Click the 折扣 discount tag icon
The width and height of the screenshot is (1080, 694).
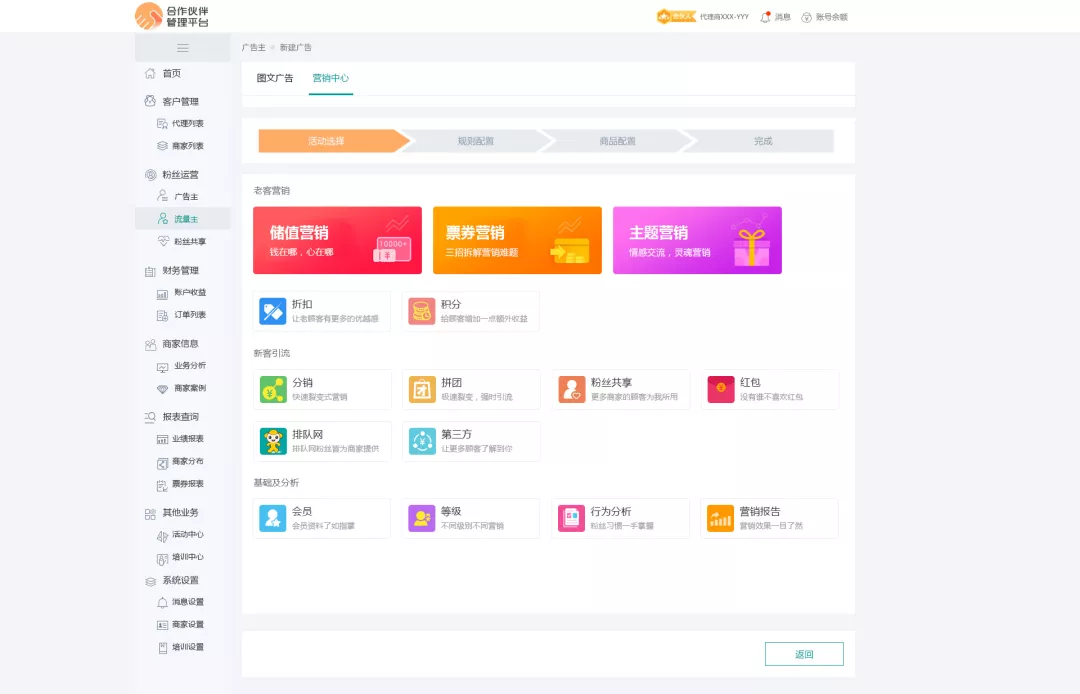272,311
